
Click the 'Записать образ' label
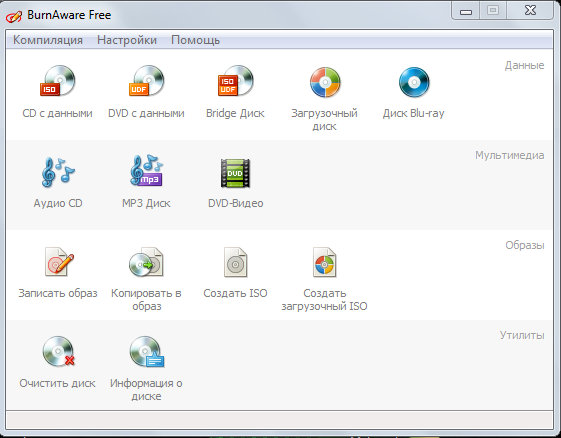[x=58, y=293]
